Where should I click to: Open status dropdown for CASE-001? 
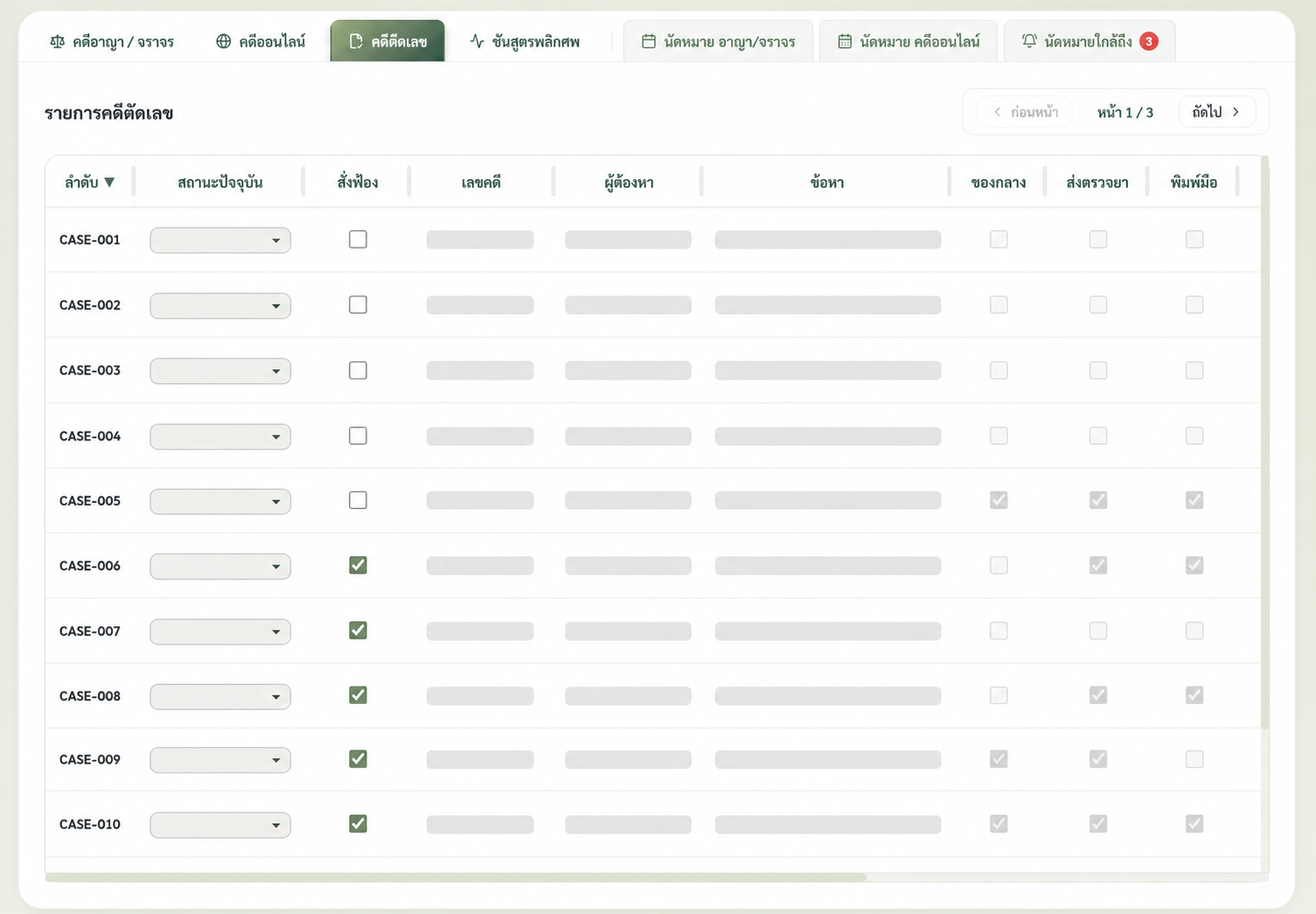[x=220, y=240]
